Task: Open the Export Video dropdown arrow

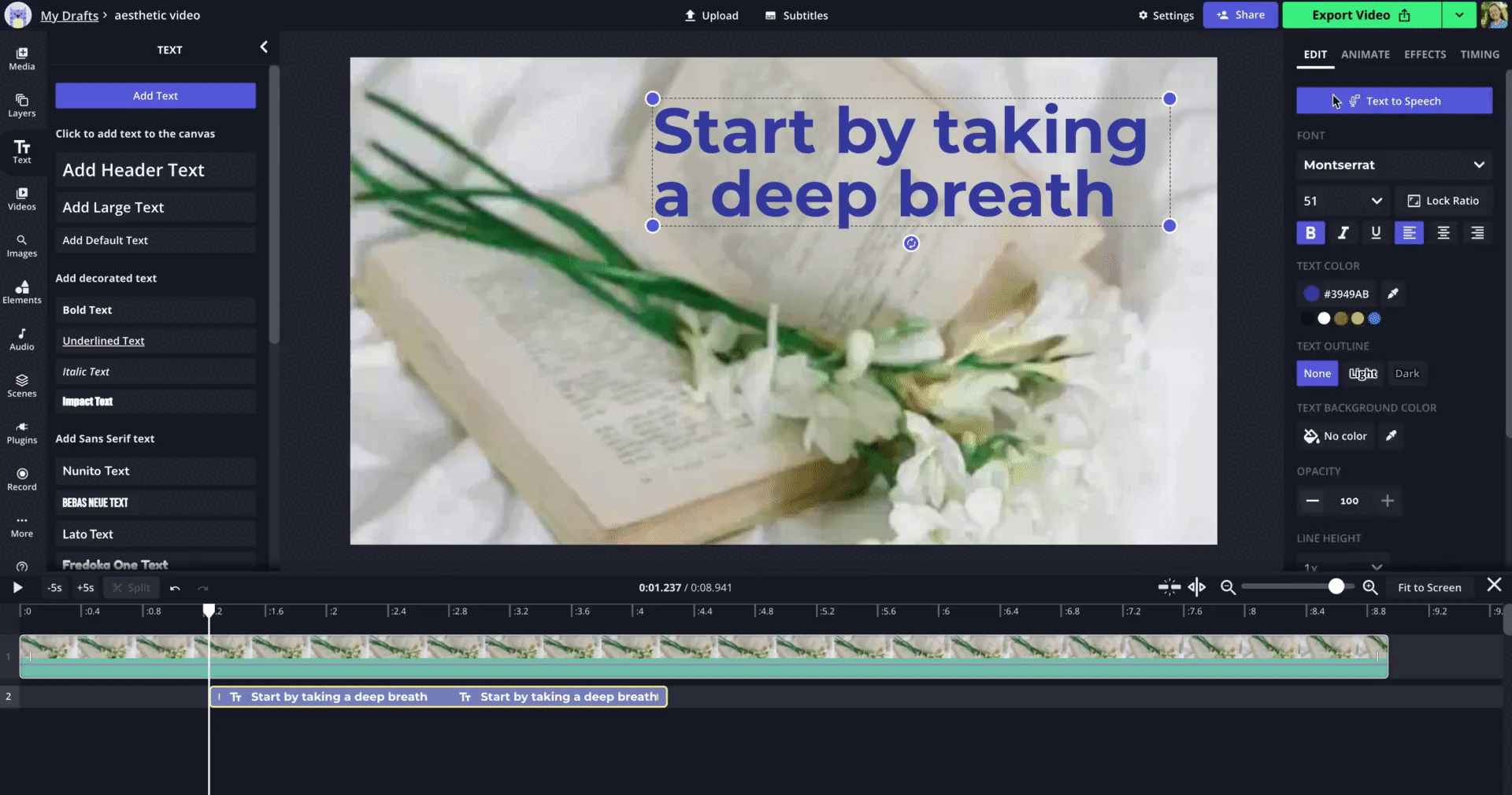Action: 1459,15
